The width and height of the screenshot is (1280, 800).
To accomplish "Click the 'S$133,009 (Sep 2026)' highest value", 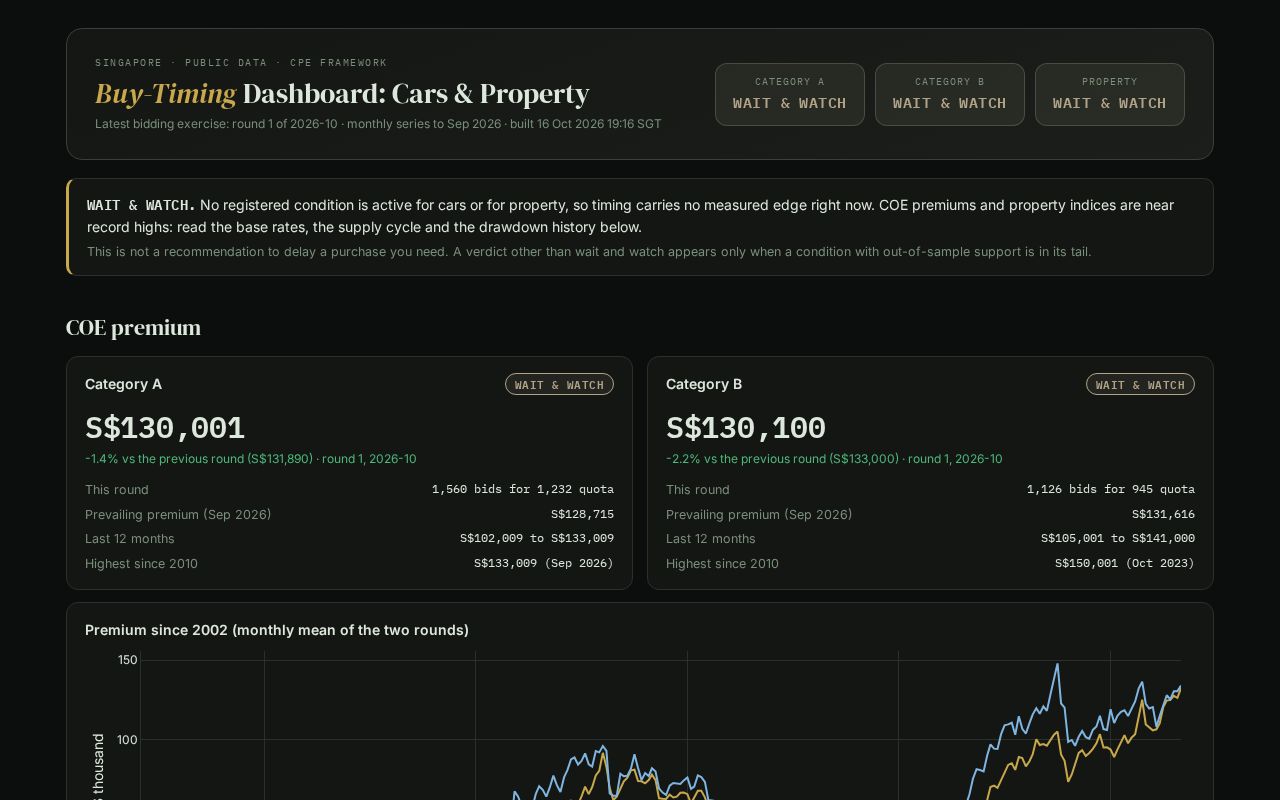I will point(544,563).
